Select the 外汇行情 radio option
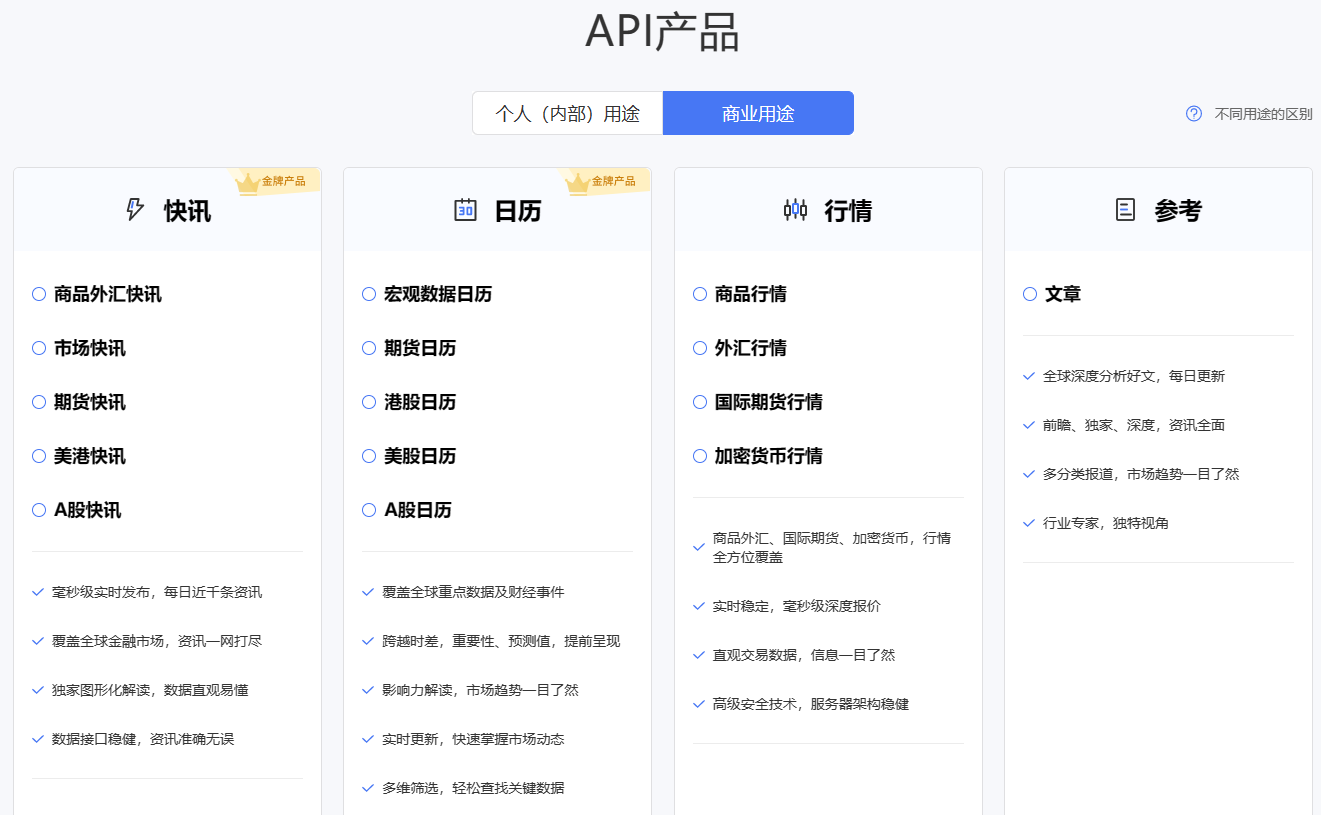 click(x=700, y=348)
